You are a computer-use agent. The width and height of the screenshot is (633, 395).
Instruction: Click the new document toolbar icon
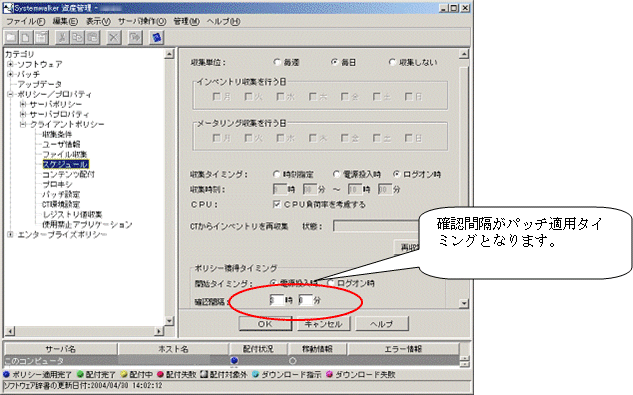point(26,38)
